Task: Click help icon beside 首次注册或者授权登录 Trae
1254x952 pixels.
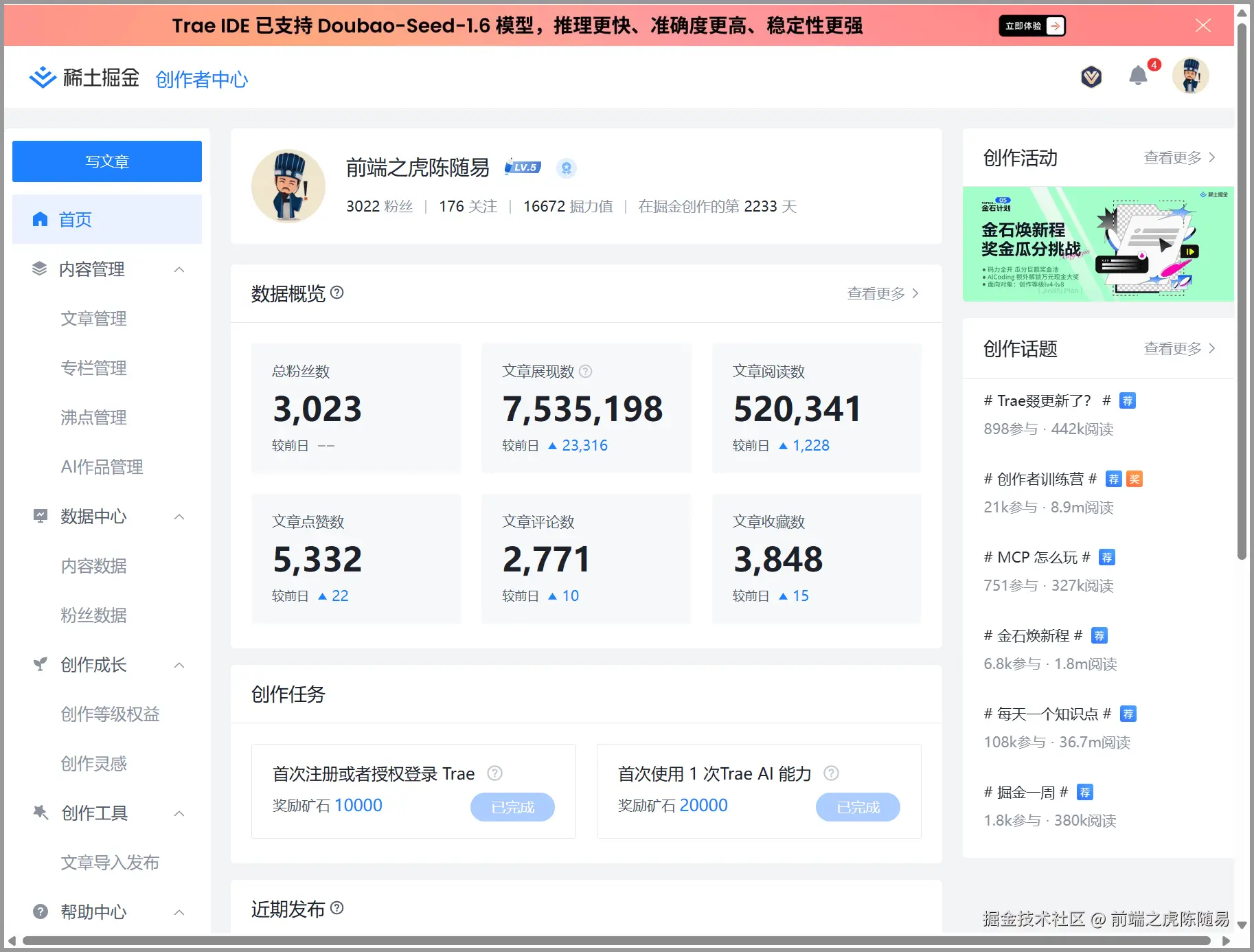Action: (x=494, y=773)
